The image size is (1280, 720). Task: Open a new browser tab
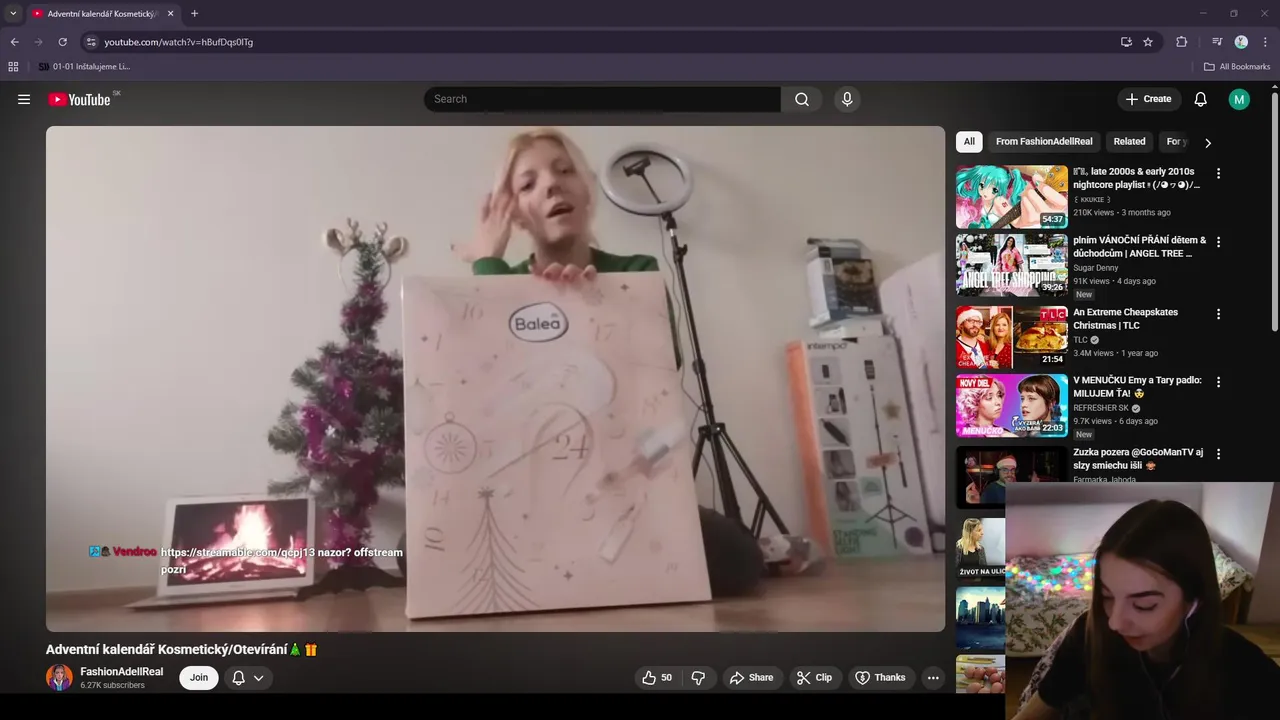tap(194, 14)
